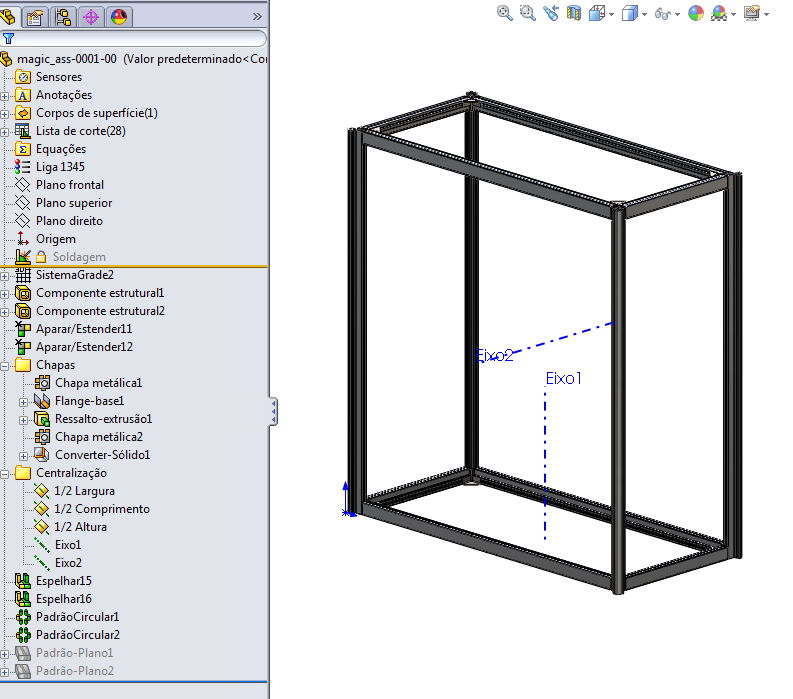793x699 pixels.
Task: Select Zoom to Area tool
Action: (527, 13)
